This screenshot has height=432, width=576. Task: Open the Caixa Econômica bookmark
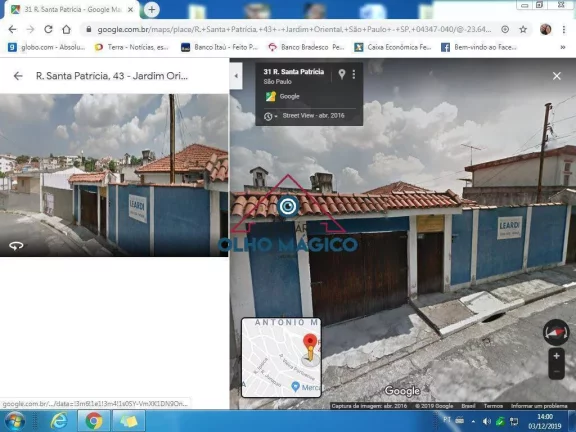pyautogui.click(x=393, y=47)
